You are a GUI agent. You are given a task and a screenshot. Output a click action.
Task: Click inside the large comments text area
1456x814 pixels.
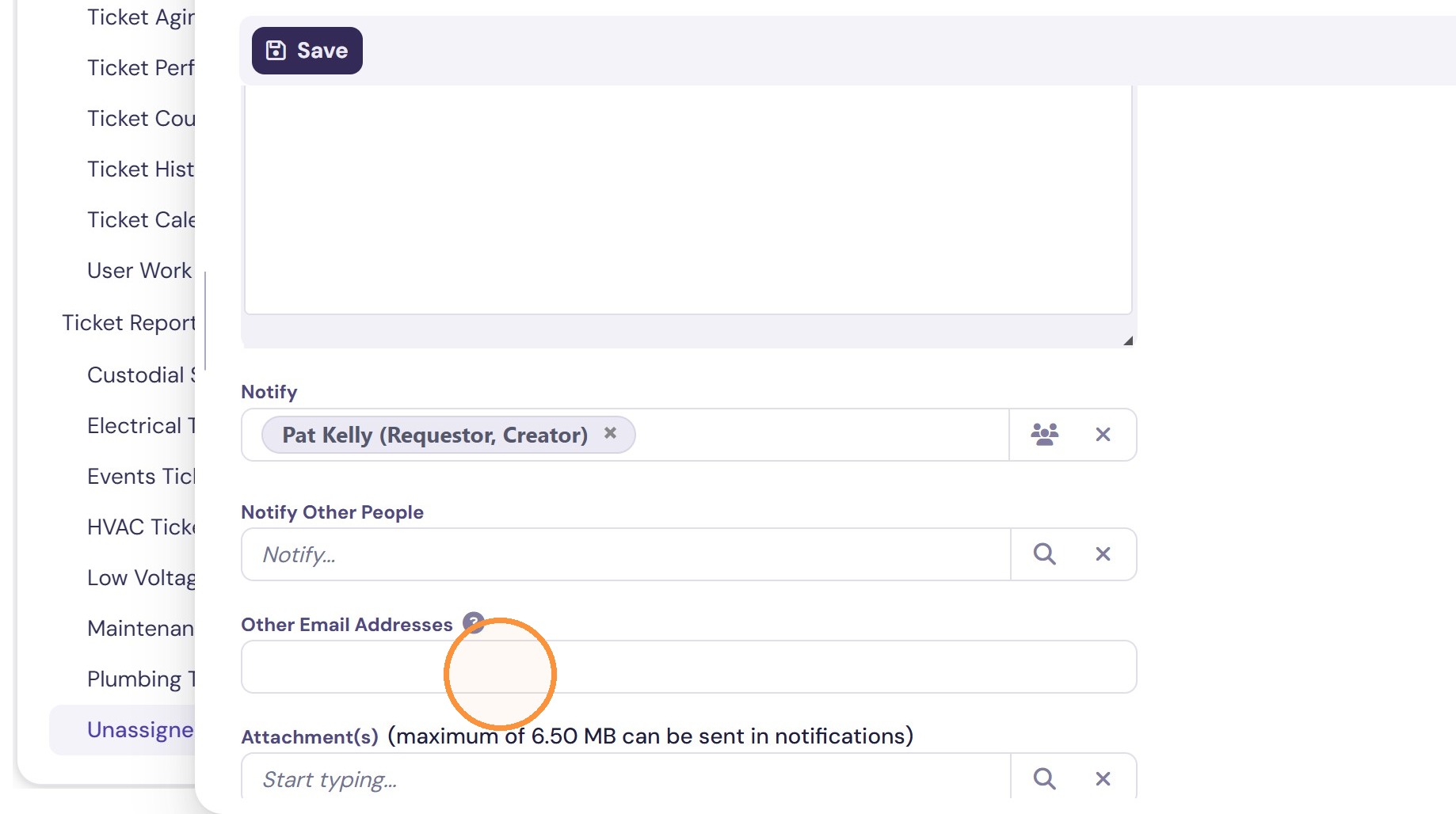688,200
